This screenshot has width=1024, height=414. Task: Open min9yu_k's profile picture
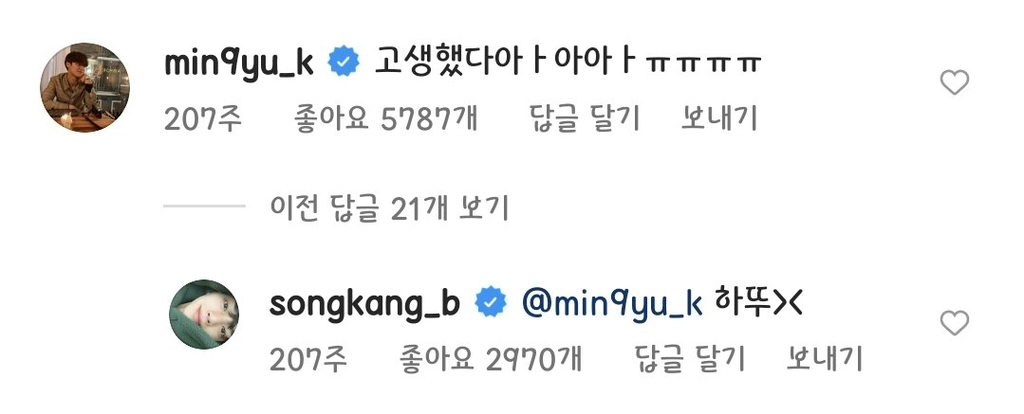84,87
